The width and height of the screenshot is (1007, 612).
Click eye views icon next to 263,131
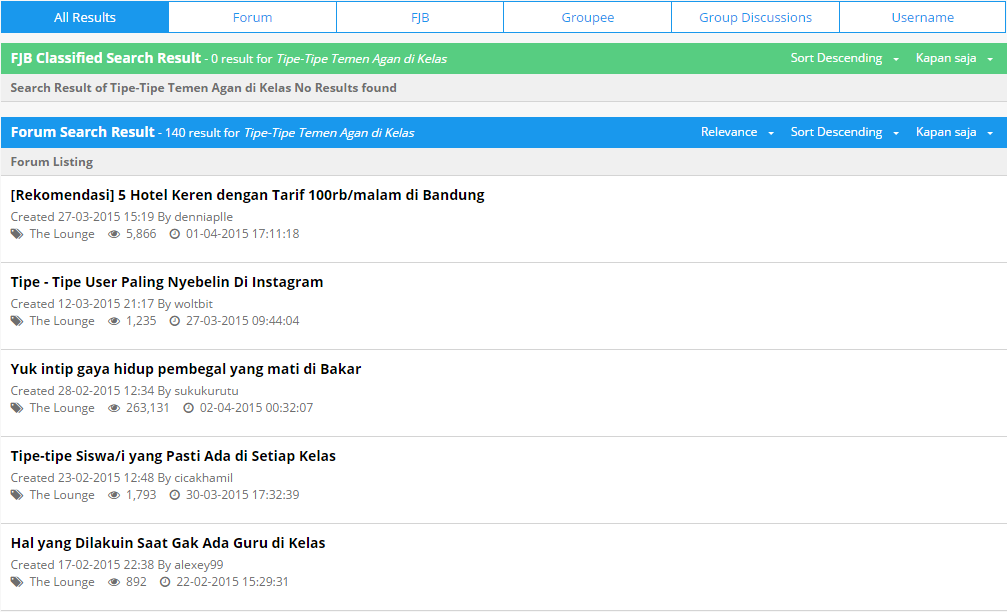pyautogui.click(x=114, y=408)
